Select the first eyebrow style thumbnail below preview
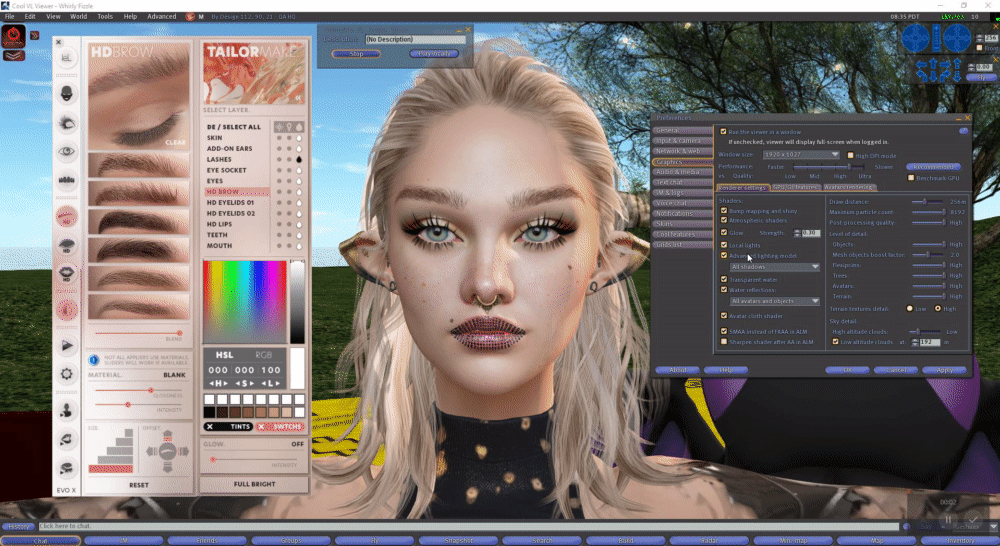1000x546 pixels. [x=138, y=165]
